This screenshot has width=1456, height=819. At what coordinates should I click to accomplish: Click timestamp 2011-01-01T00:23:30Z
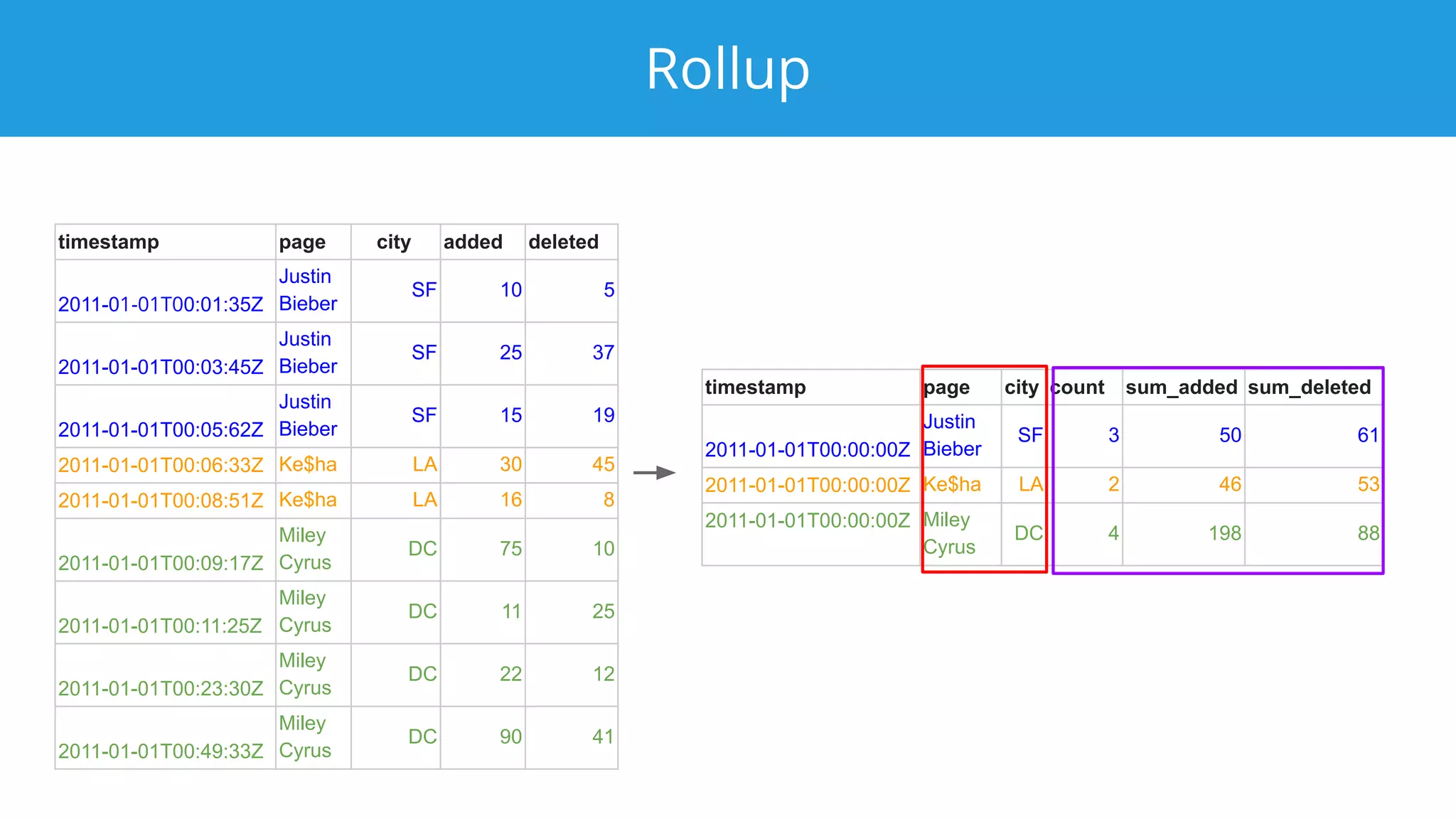pos(161,688)
